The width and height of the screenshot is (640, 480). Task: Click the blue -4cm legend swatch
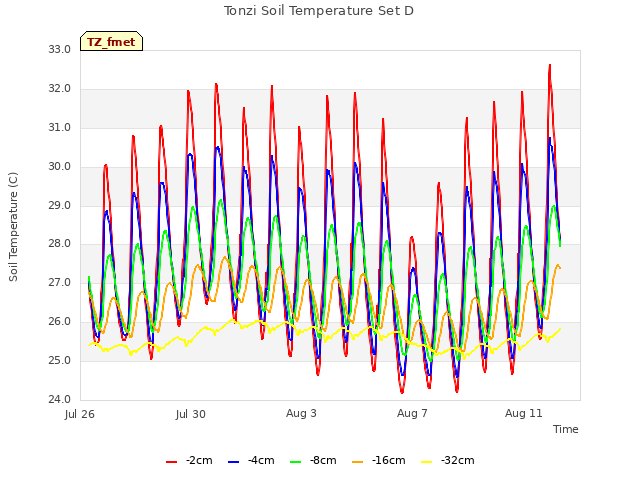[233, 462]
